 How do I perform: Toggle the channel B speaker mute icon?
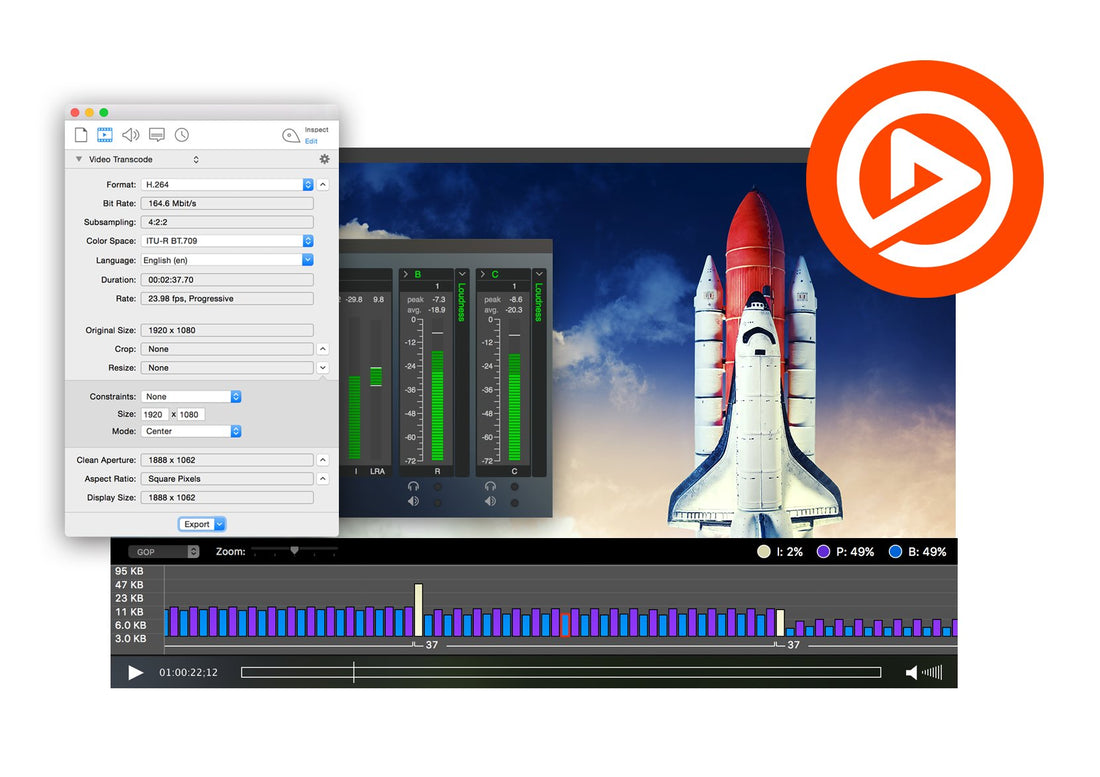[x=413, y=502]
